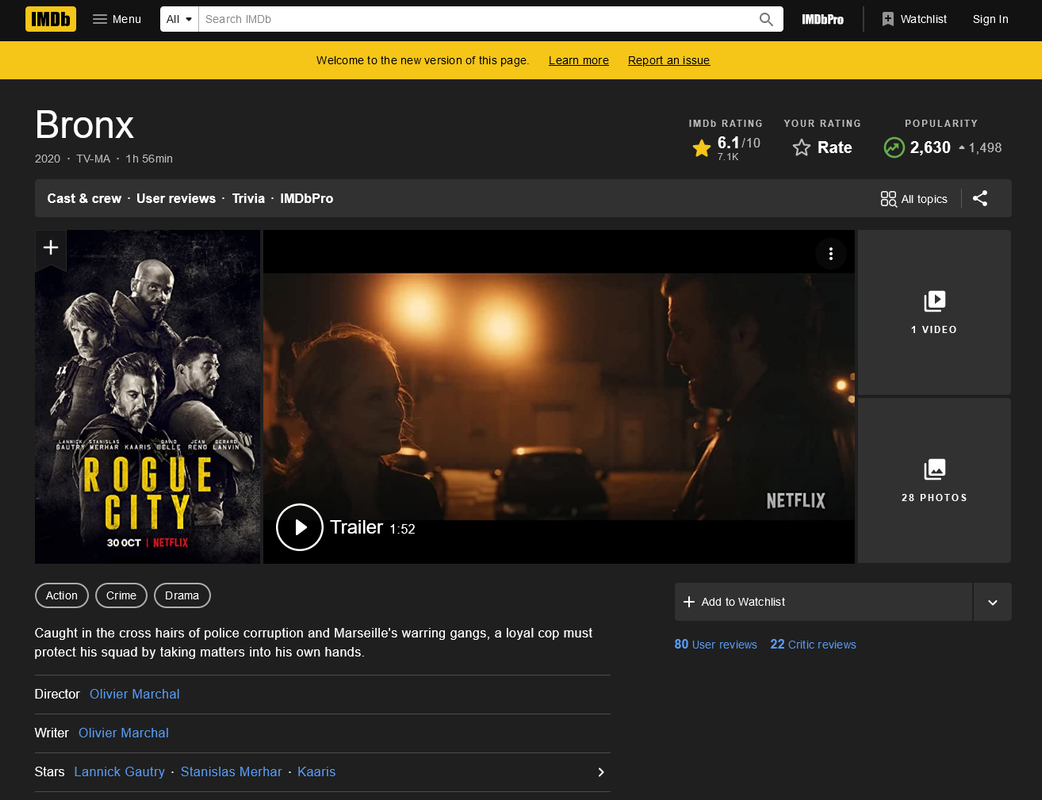This screenshot has height=800, width=1042.
Task: Click the IMDb logo
Action: click(51, 19)
